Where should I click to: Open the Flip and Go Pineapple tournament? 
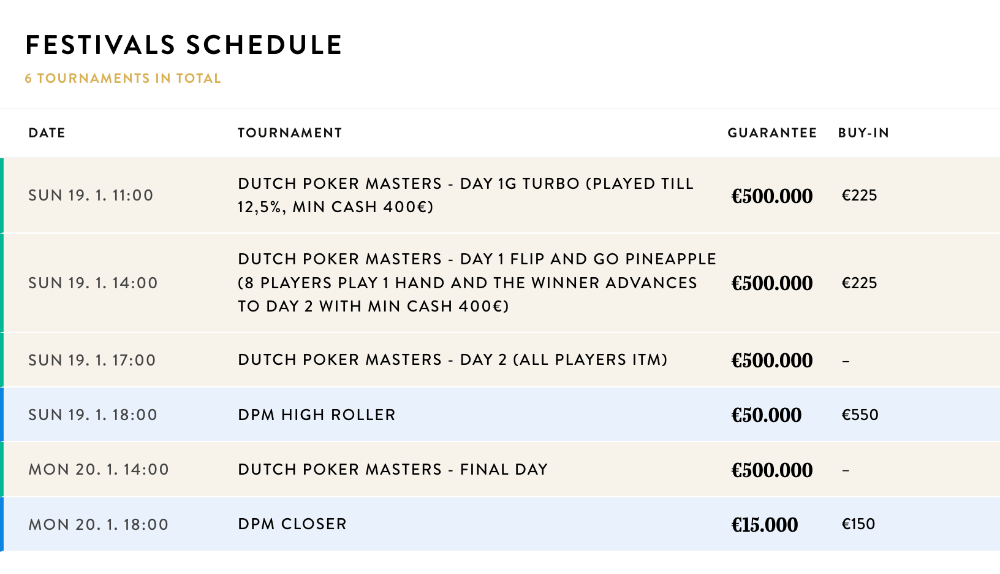[500, 283]
